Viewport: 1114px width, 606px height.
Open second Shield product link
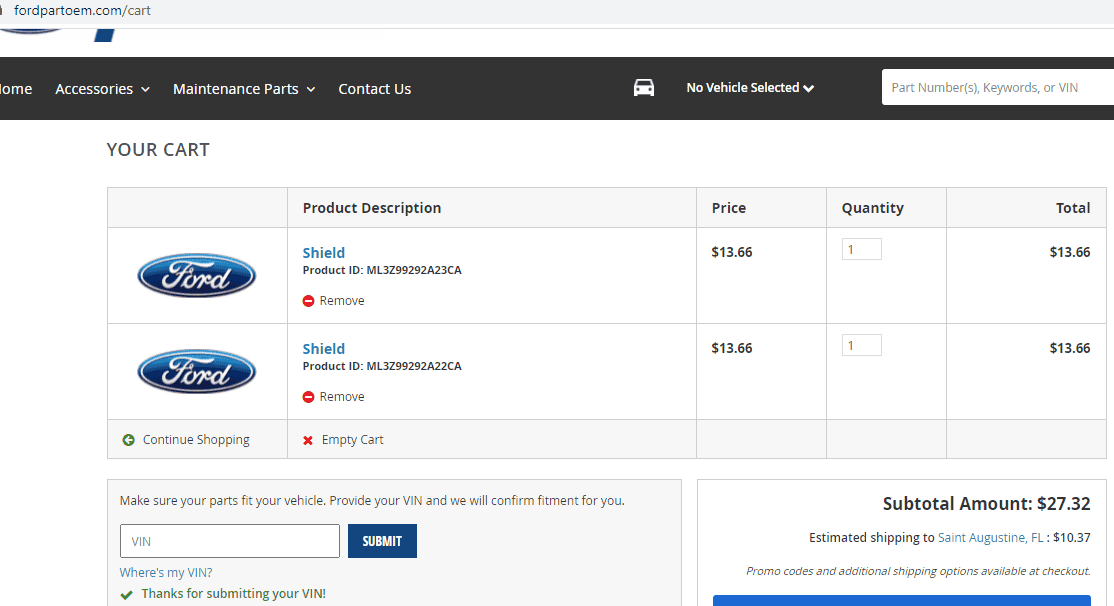click(x=324, y=349)
